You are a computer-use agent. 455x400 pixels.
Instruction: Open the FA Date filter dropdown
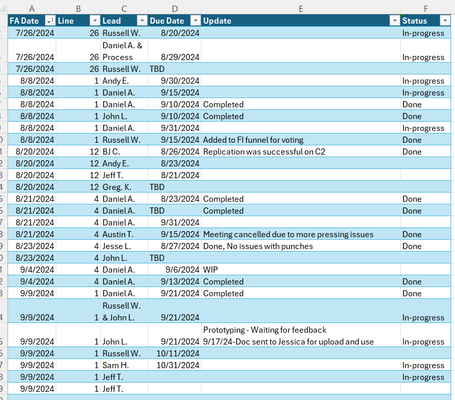click(x=50, y=21)
